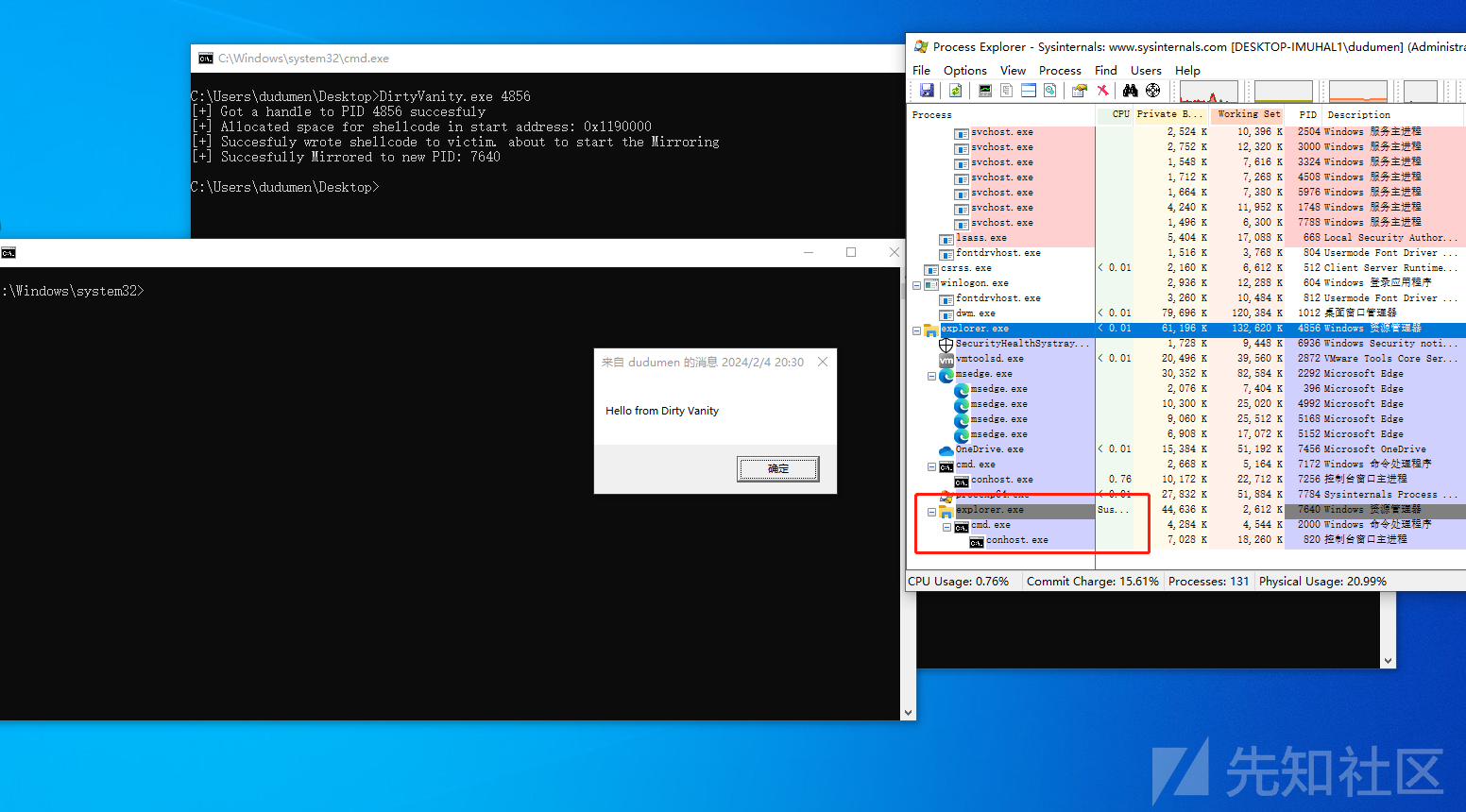Click the CPU Usage: 0.76% status bar entry
The height and width of the screenshot is (812, 1466).
(x=959, y=582)
